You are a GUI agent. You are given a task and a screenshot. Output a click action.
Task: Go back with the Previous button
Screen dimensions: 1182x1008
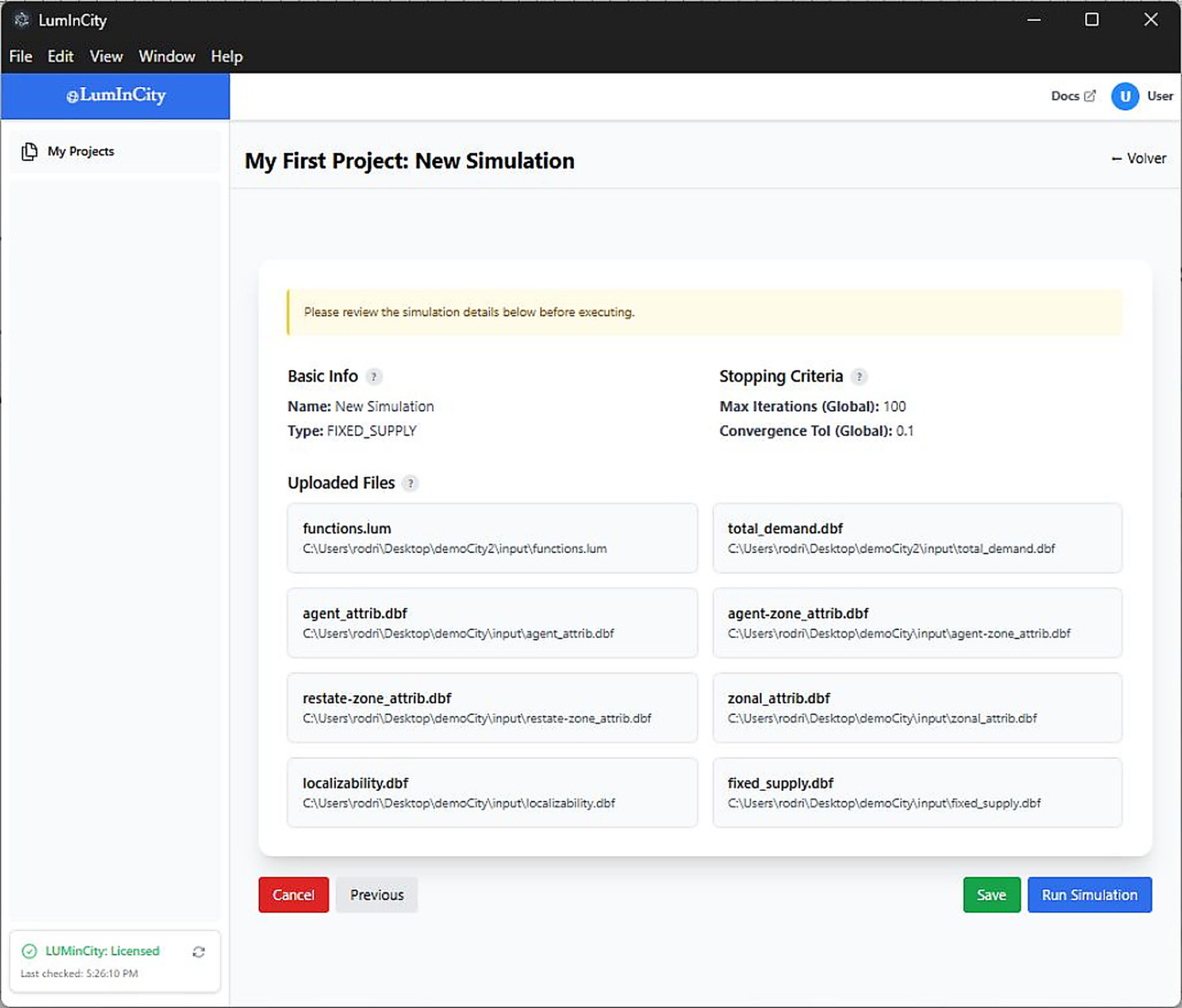click(x=377, y=895)
